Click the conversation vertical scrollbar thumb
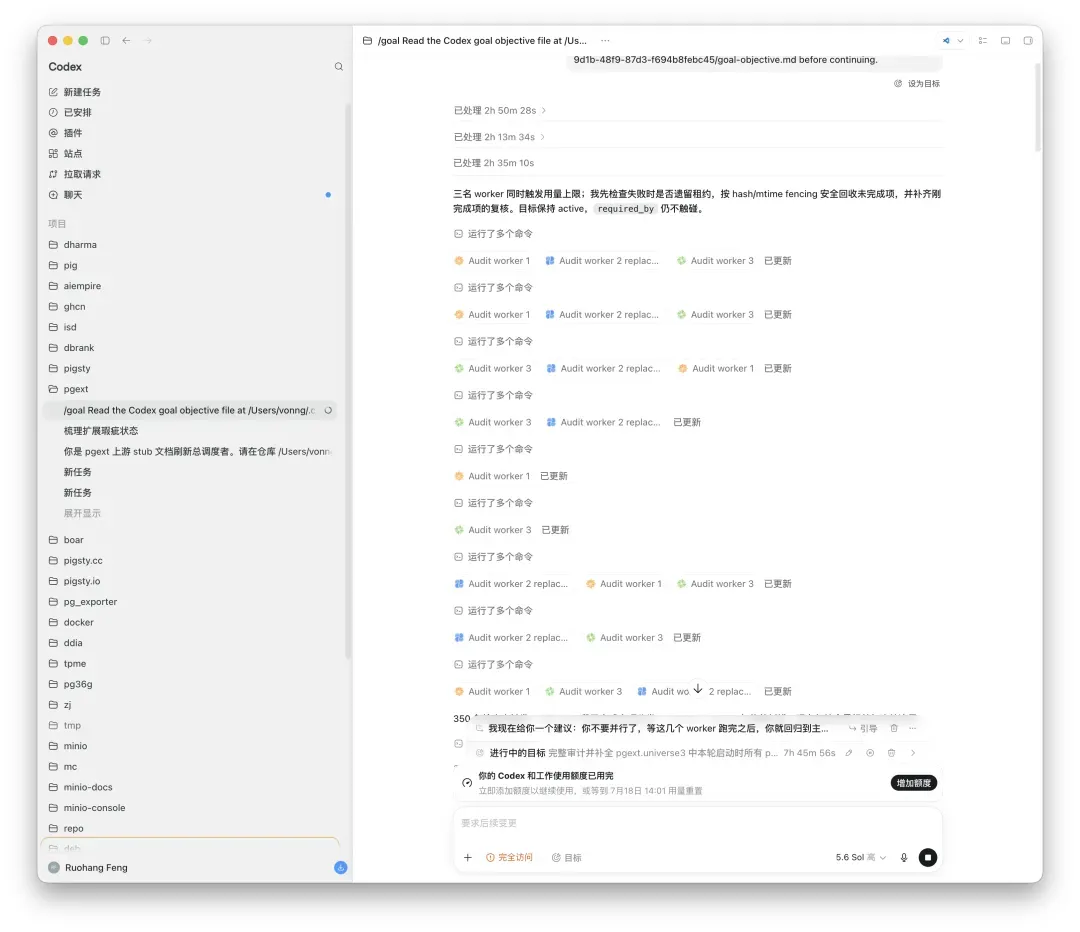Image resolution: width=1080 pixels, height=932 pixels. coord(1038,107)
